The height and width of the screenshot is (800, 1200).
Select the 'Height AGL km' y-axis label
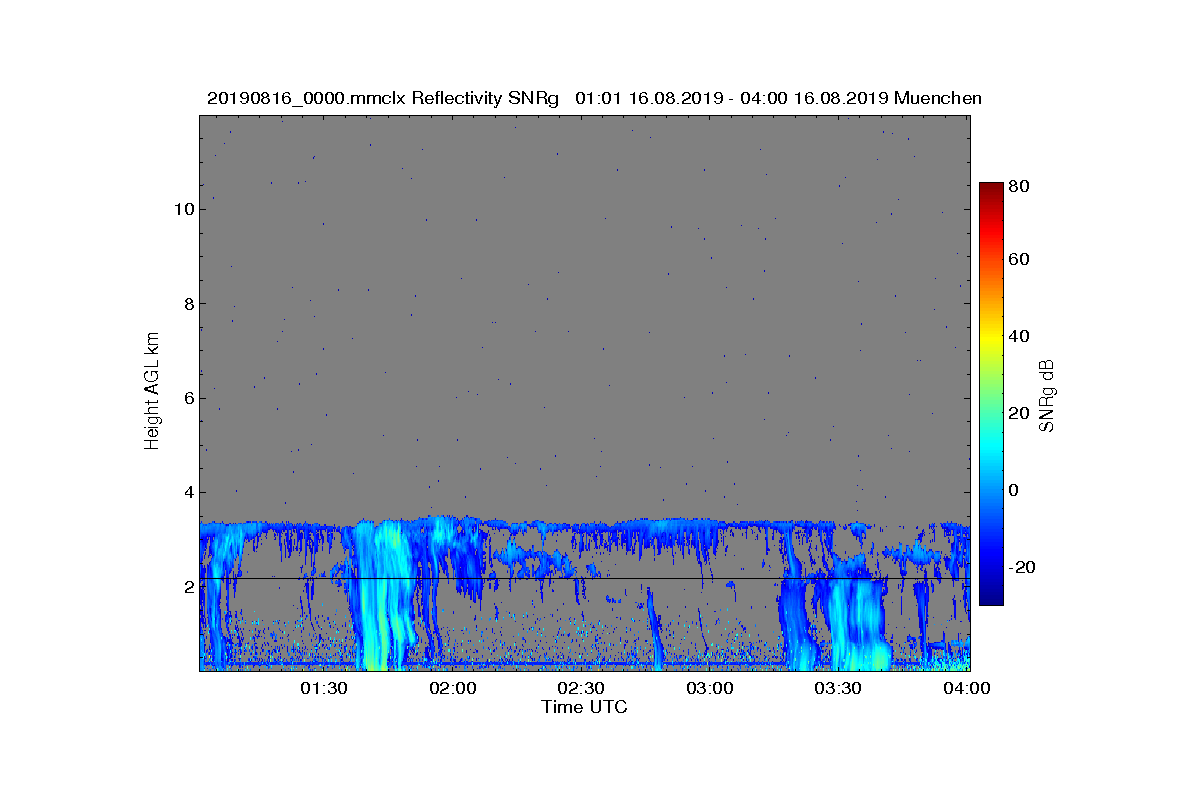tap(152, 391)
